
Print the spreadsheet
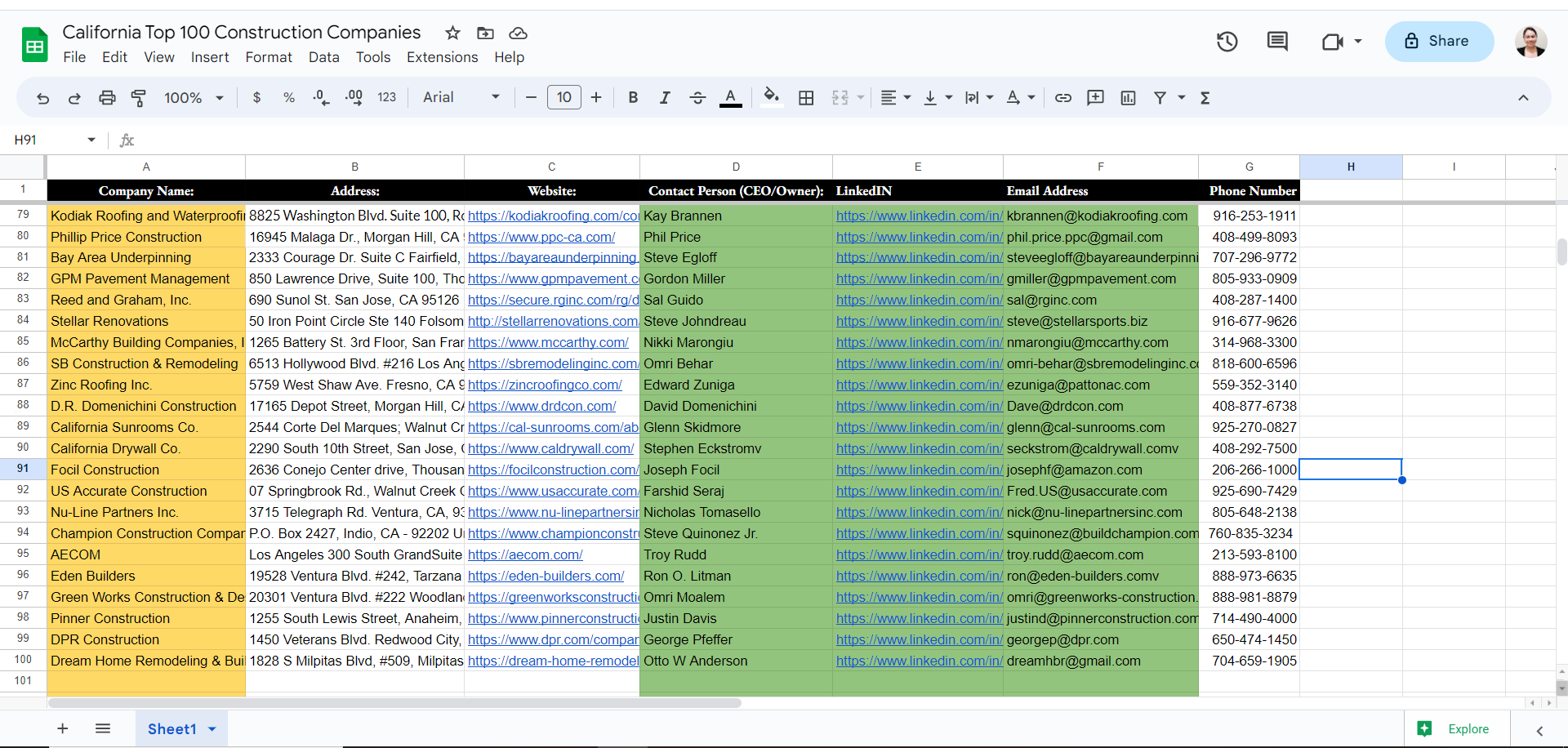[107, 98]
